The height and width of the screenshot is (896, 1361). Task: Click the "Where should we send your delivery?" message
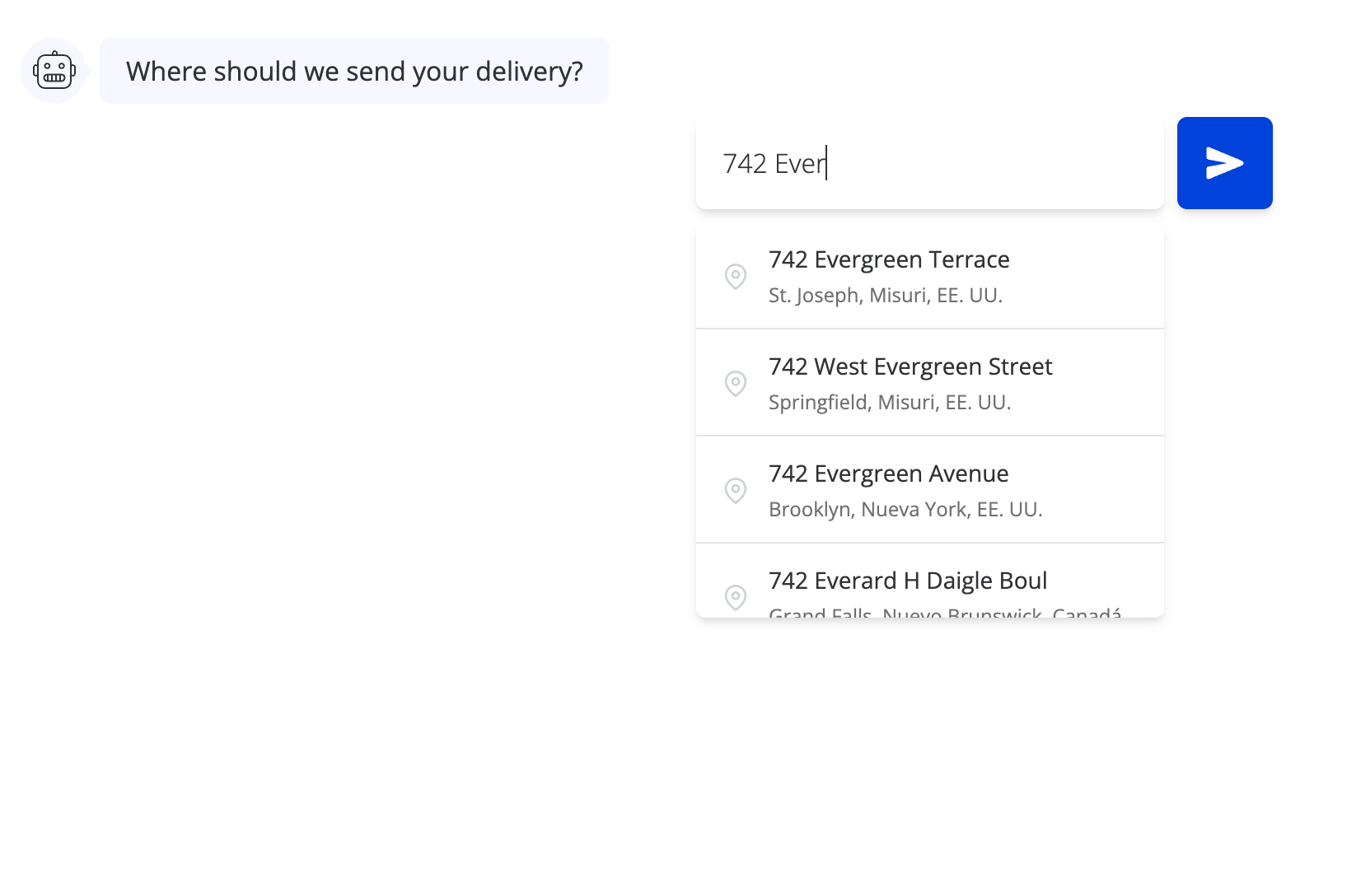pos(354,72)
